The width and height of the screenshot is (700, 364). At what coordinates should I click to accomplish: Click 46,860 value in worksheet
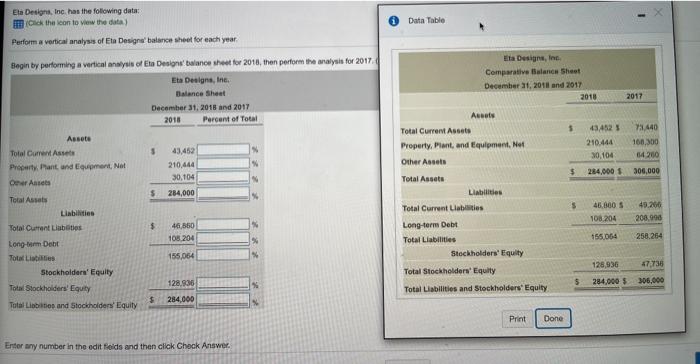(183, 226)
